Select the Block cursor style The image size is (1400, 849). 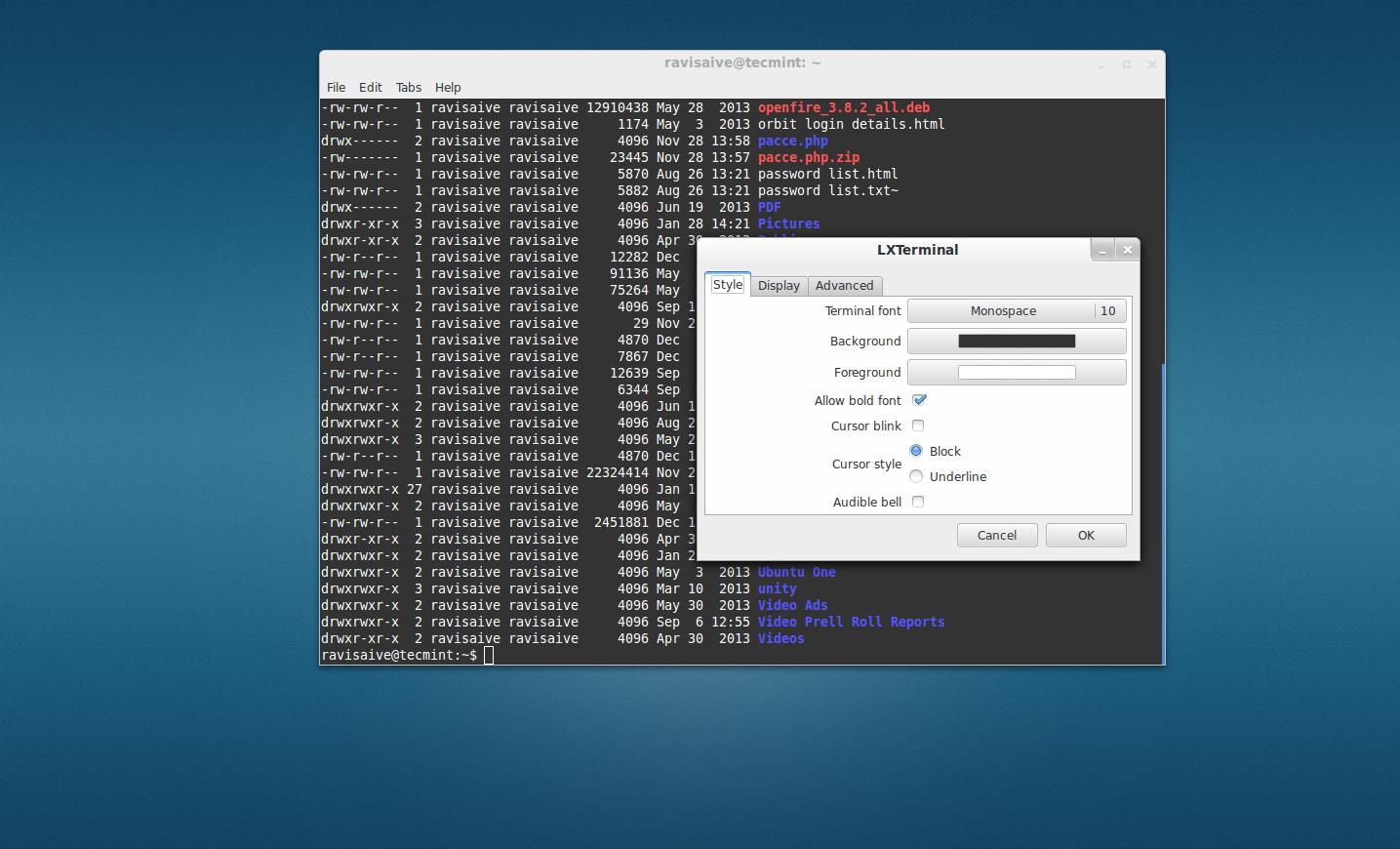coord(915,450)
